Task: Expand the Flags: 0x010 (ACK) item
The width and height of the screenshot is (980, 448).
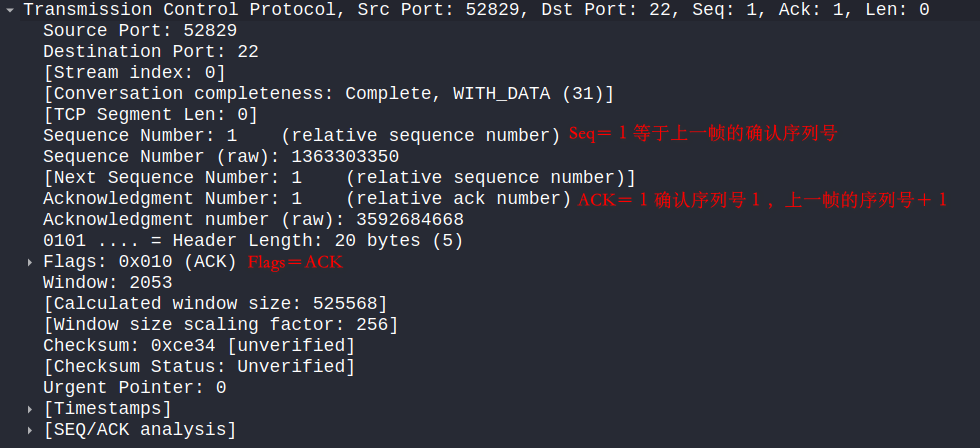Action: click(x=29, y=262)
